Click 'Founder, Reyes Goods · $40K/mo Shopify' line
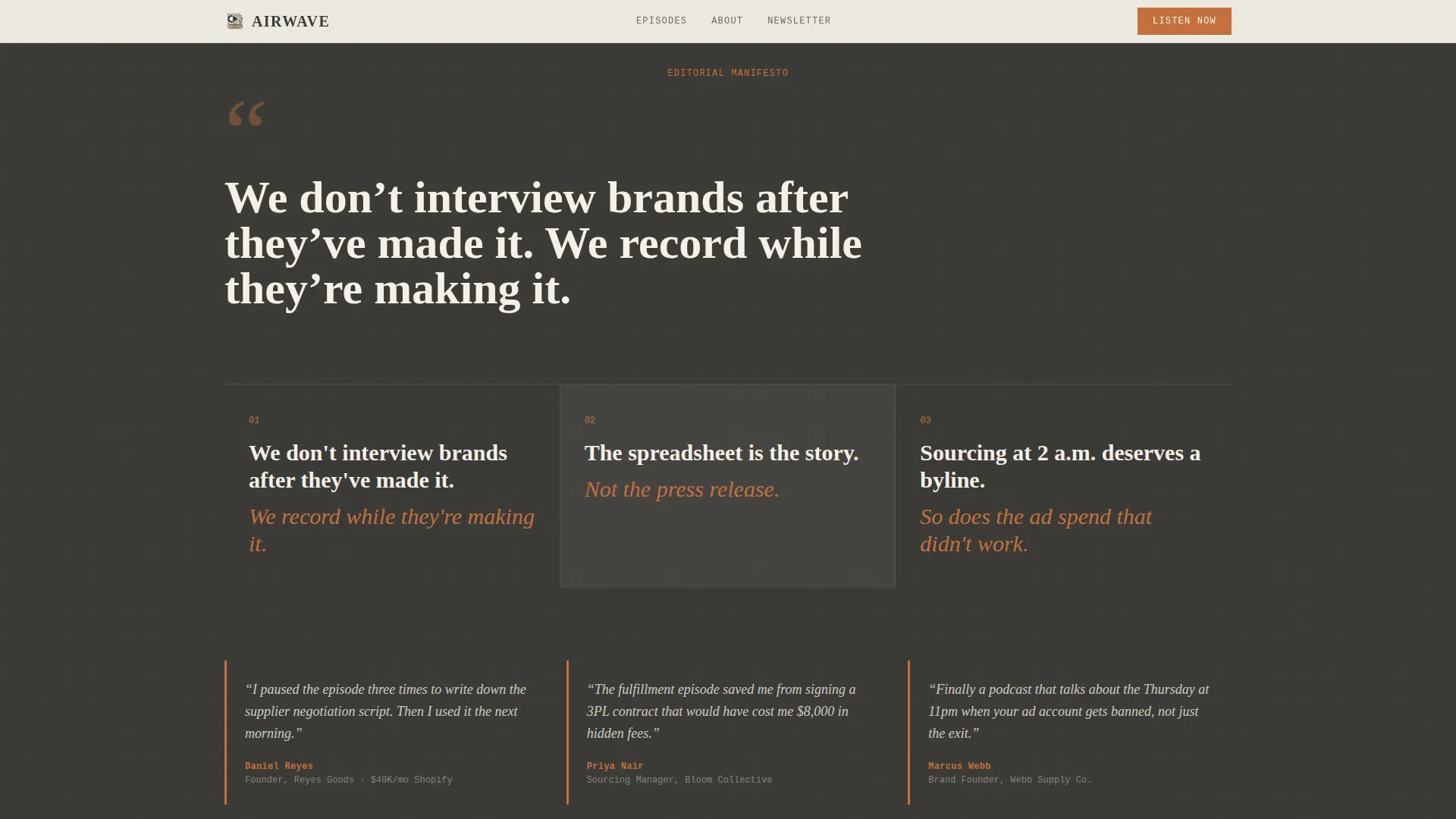Screen dimensions: 1456x819 coord(348,780)
